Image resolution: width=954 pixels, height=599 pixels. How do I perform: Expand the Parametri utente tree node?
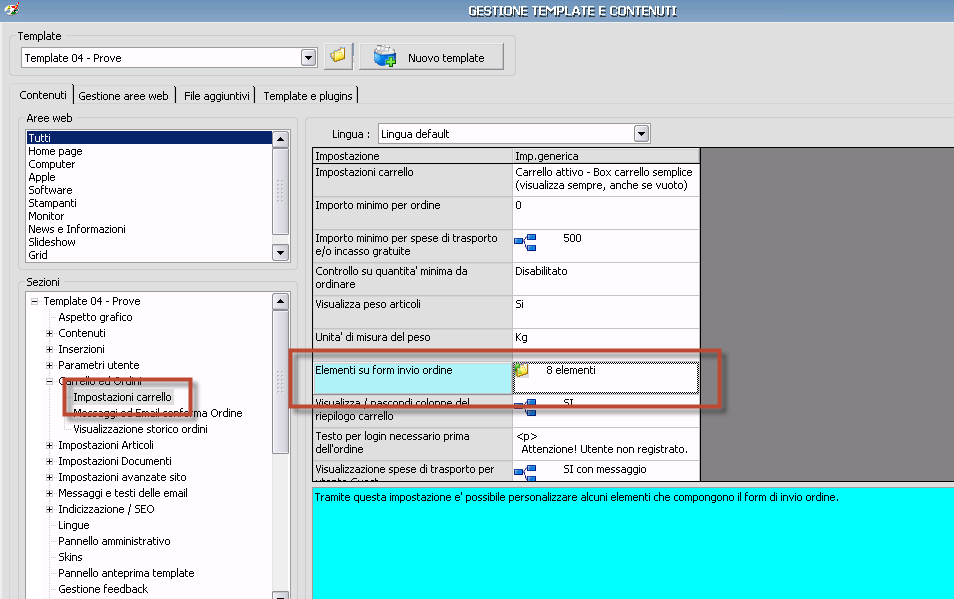pos(49,365)
